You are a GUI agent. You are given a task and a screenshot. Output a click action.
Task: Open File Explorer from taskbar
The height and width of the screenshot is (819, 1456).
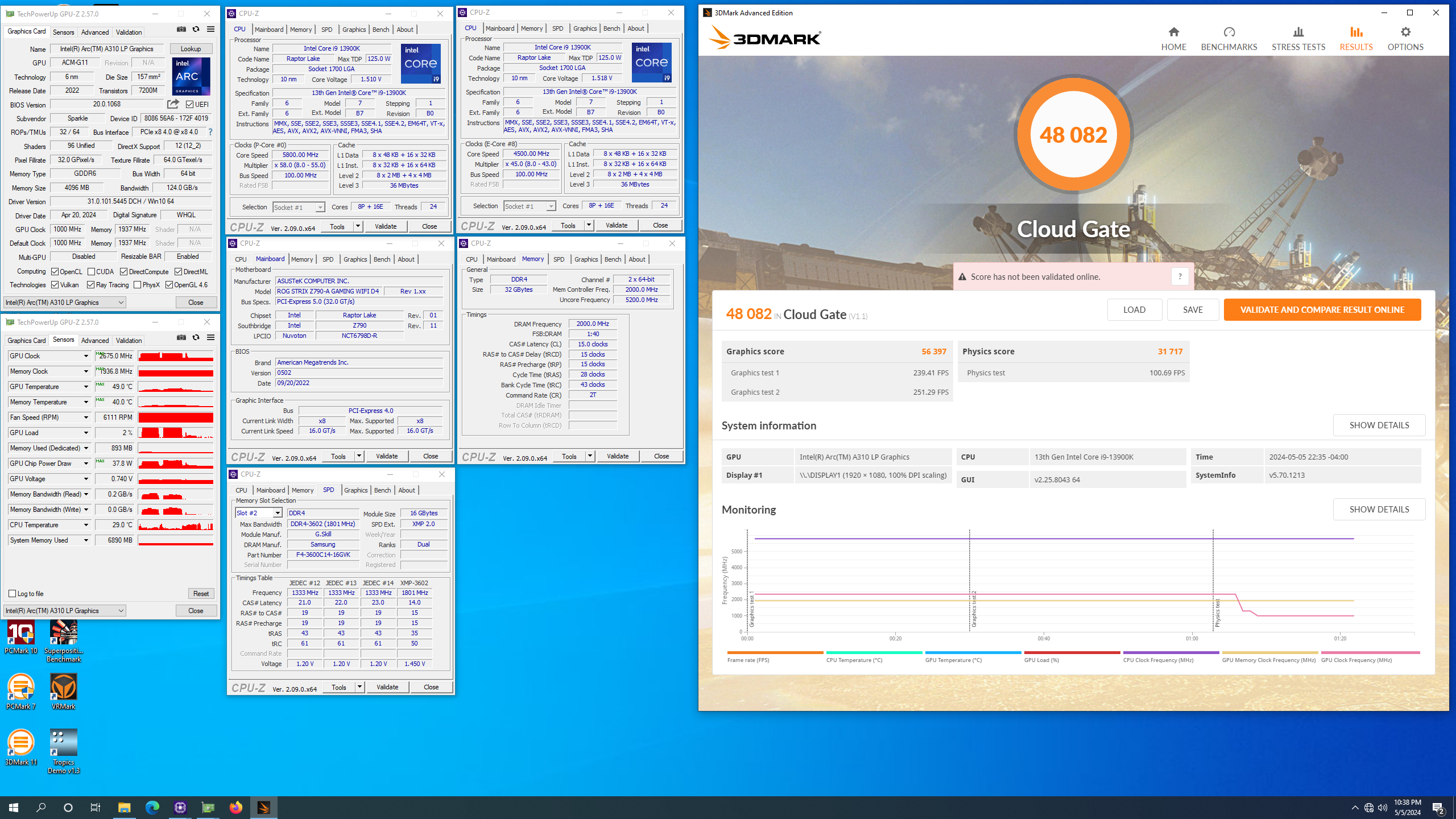tap(124, 807)
